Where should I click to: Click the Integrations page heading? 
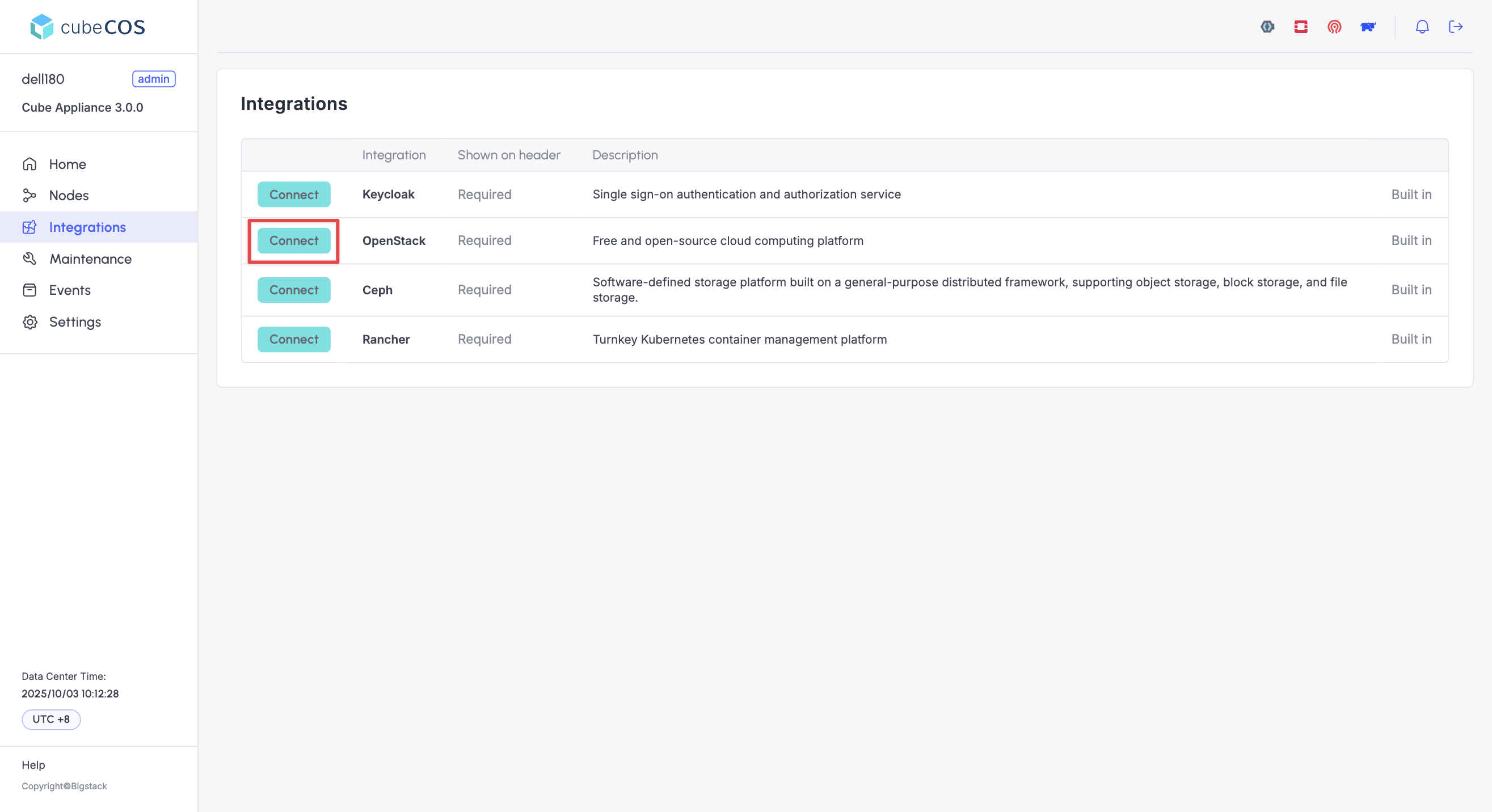294,104
